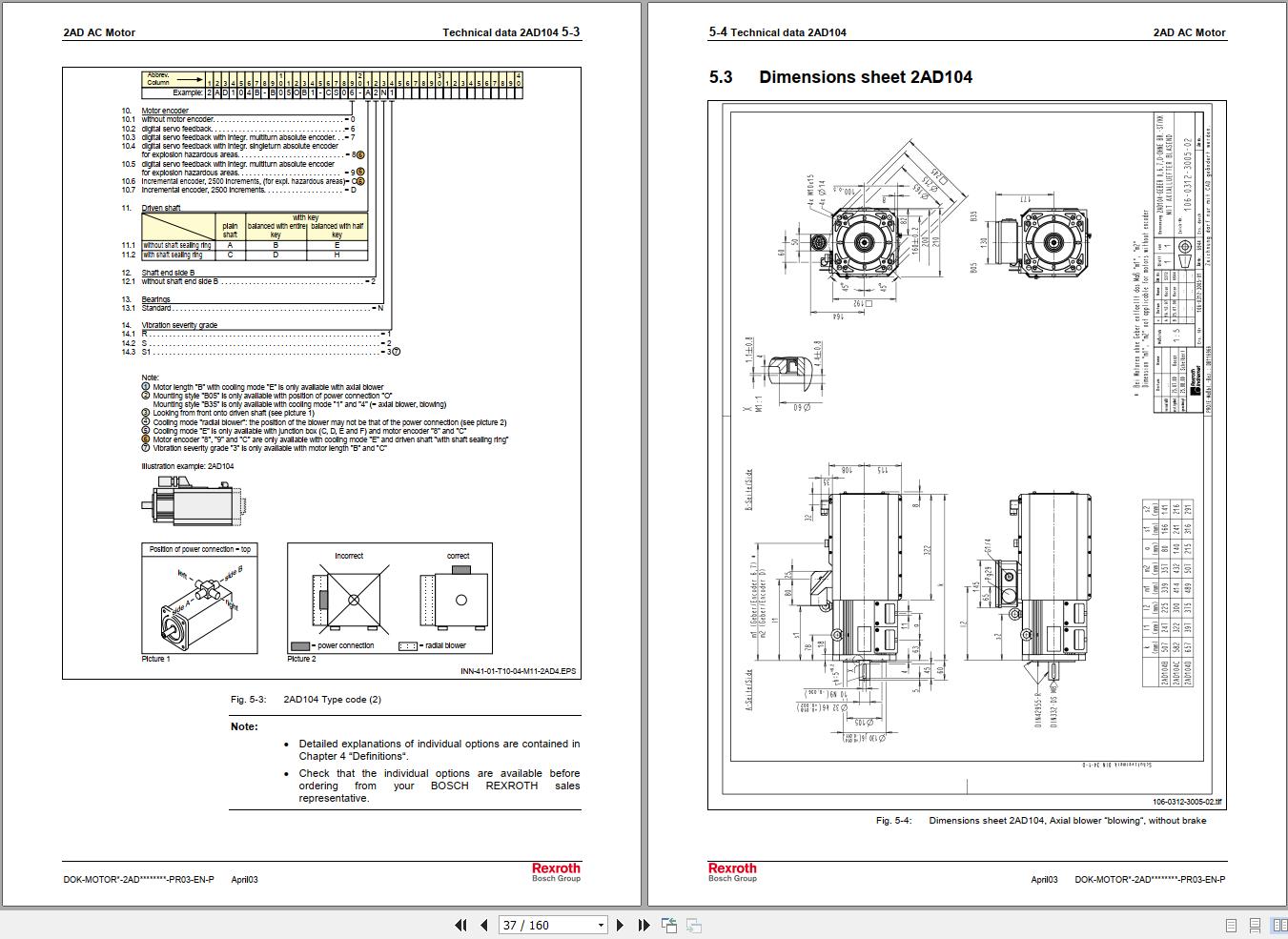Jump to the last page
The image size is (1288, 939).
click(x=642, y=925)
